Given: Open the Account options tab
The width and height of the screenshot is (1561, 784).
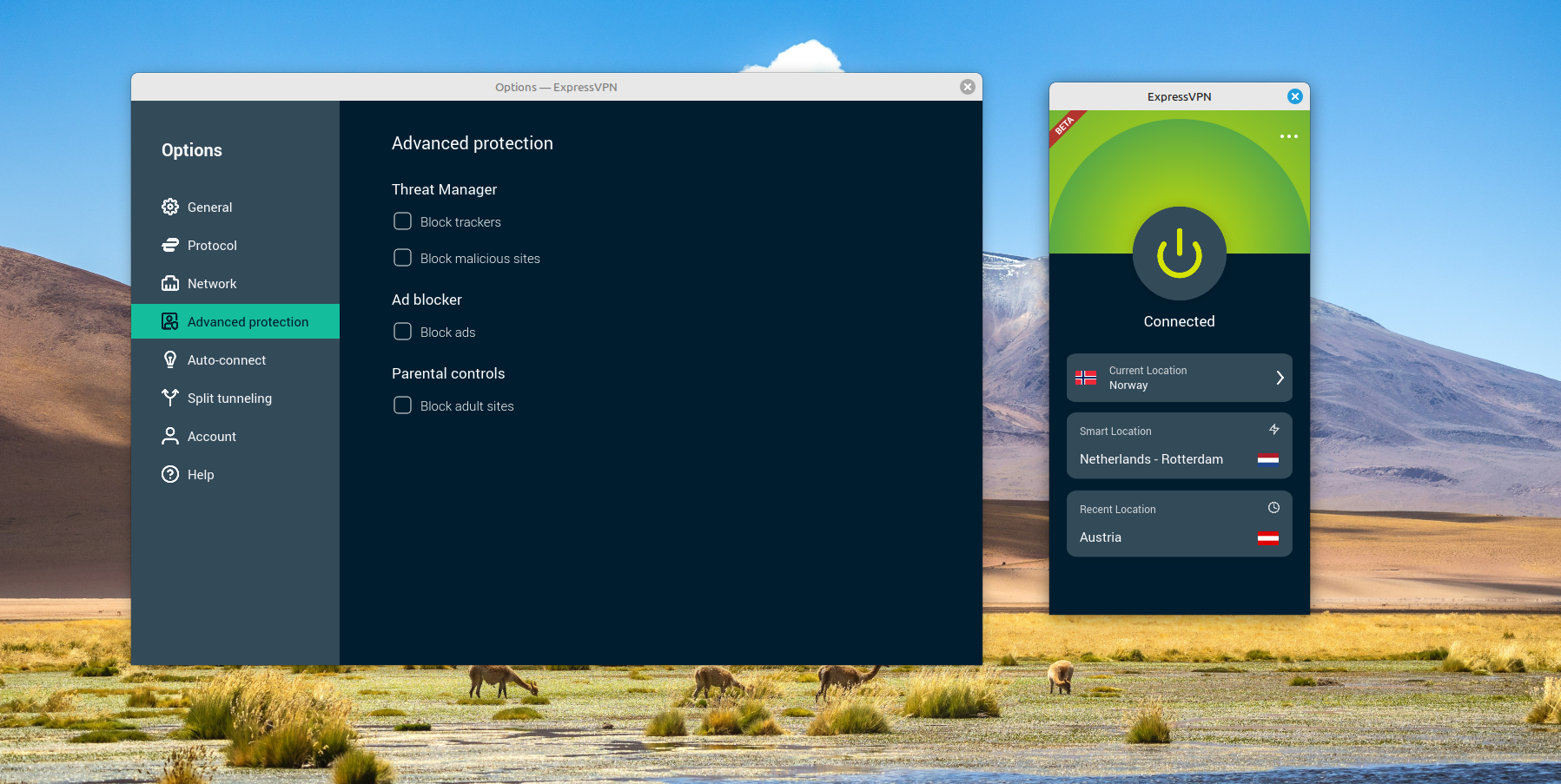Looking at the screenshot, I should (x=235, y=436).
